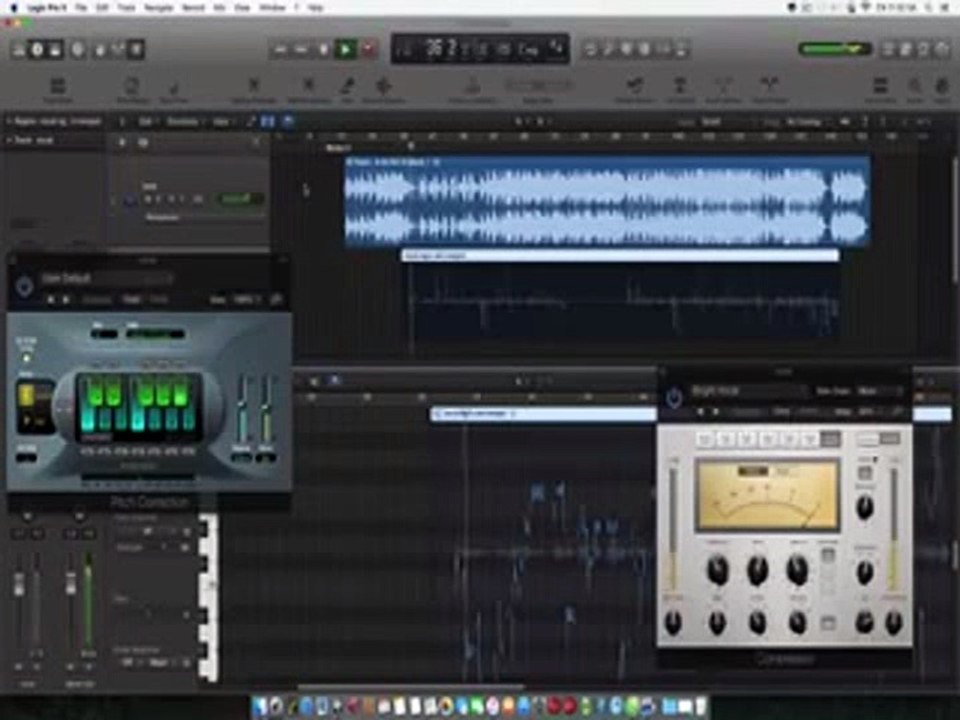The width and height of the screenshot is (960, 720).
Task: Stop playback in the transport
Action: (323, 50)
